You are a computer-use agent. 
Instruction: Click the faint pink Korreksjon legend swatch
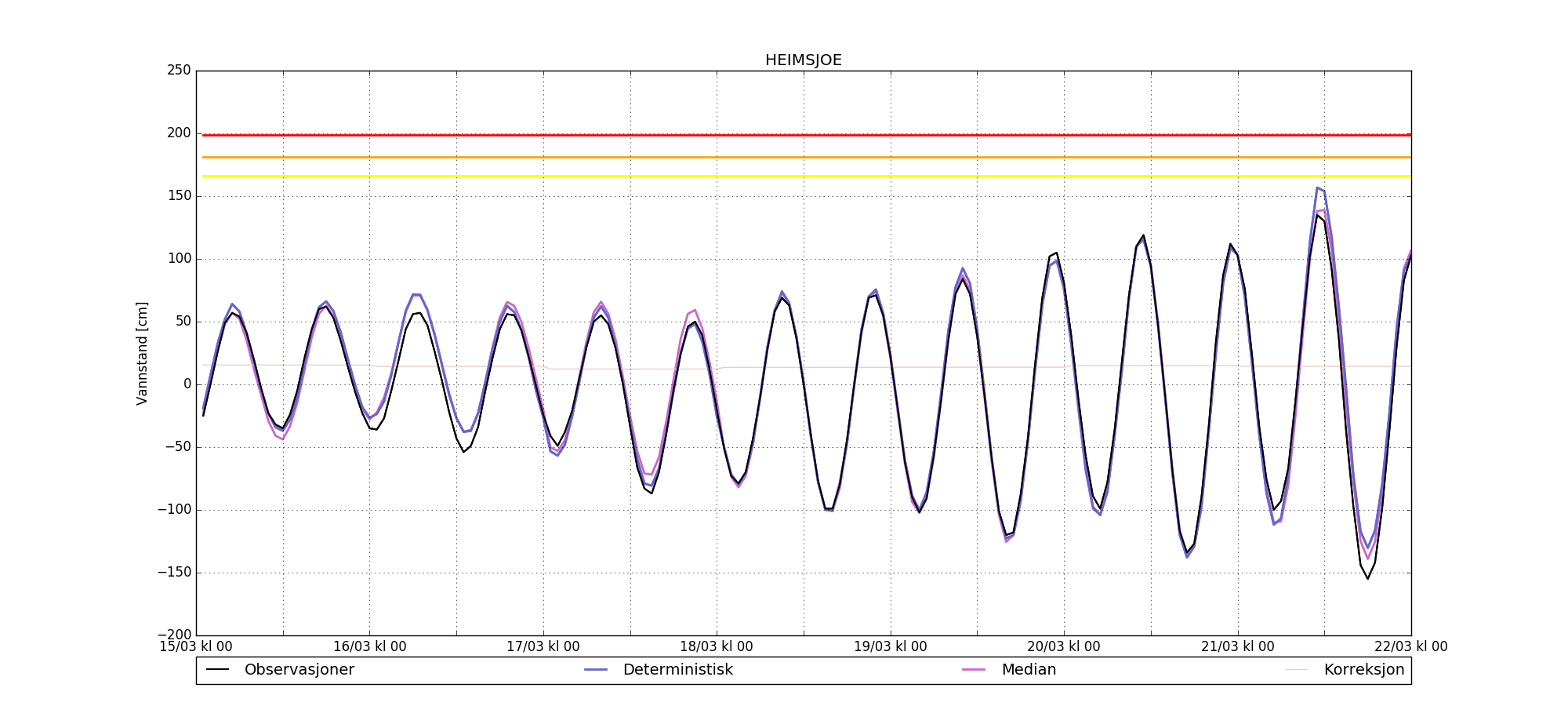[1297, 670]
